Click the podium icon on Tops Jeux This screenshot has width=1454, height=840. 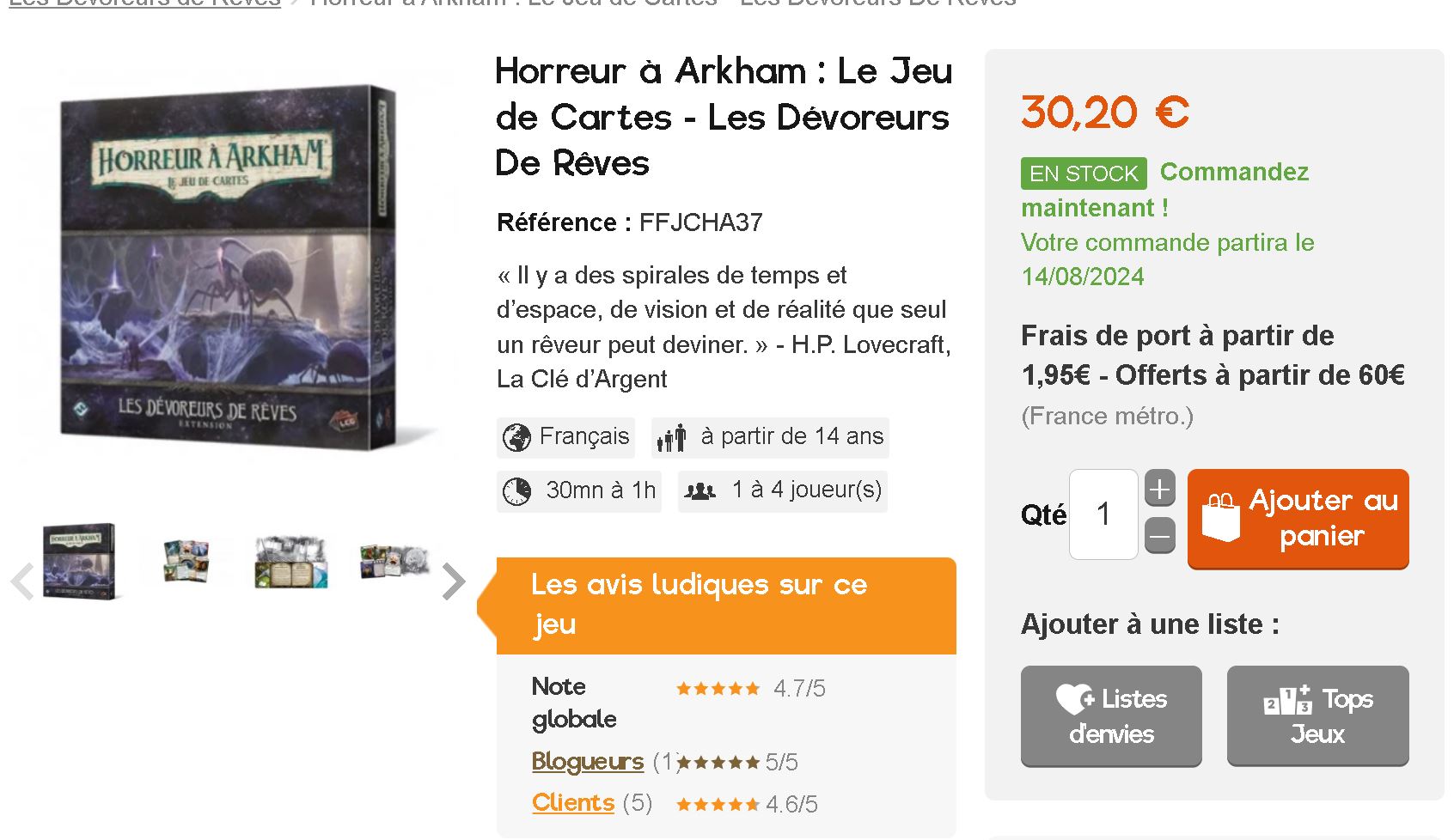[x=1287, y=700]
